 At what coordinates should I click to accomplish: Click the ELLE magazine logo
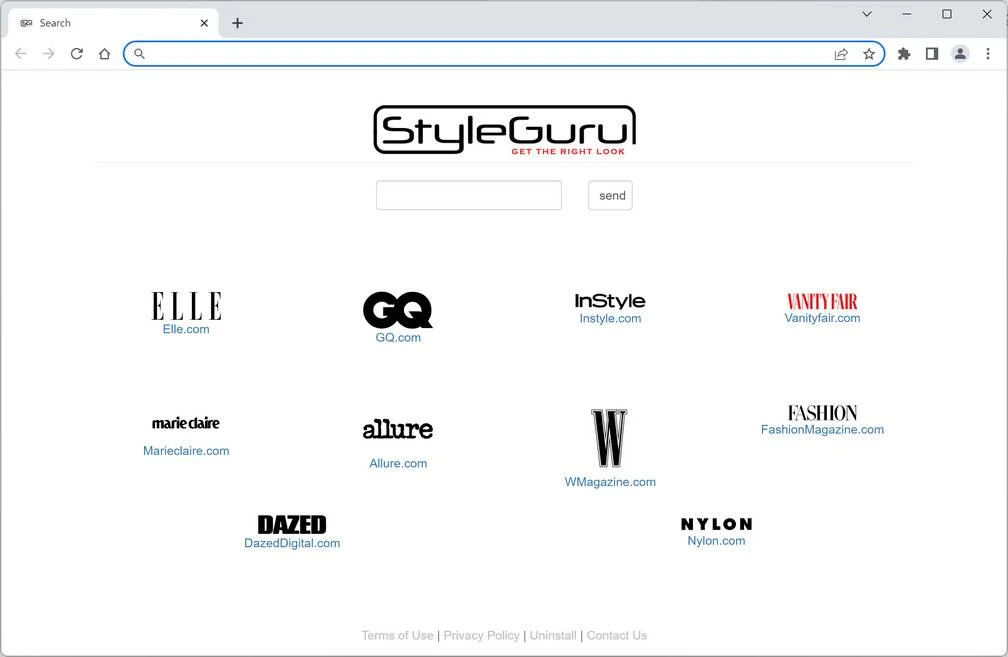[x=186, y=306]
